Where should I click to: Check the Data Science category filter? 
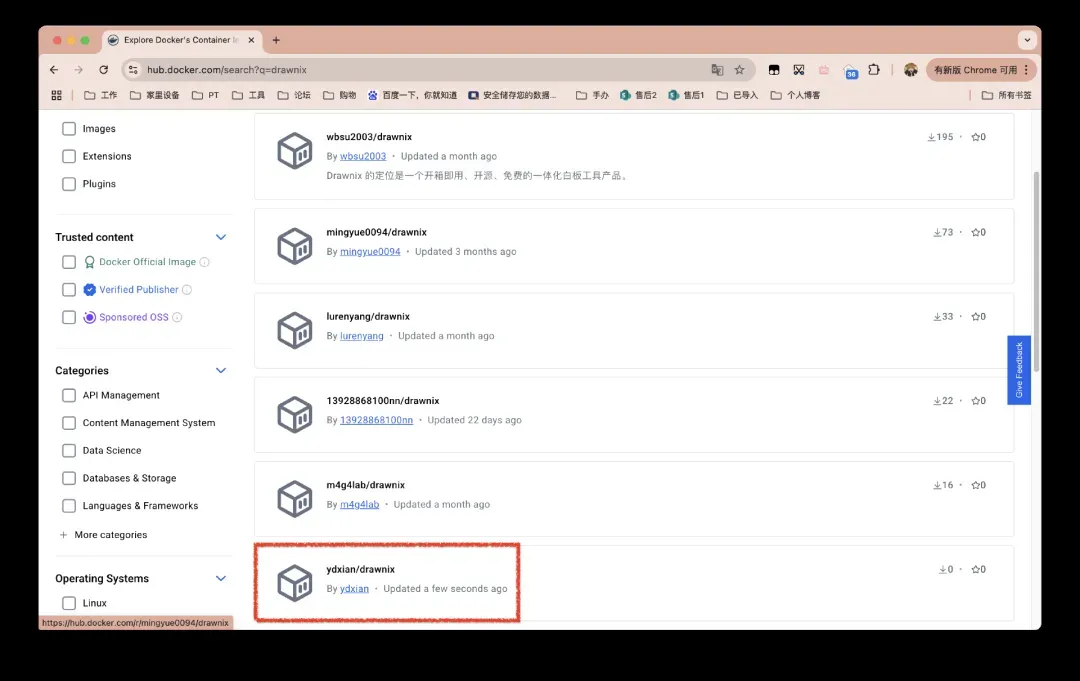[x=69, y=451]
